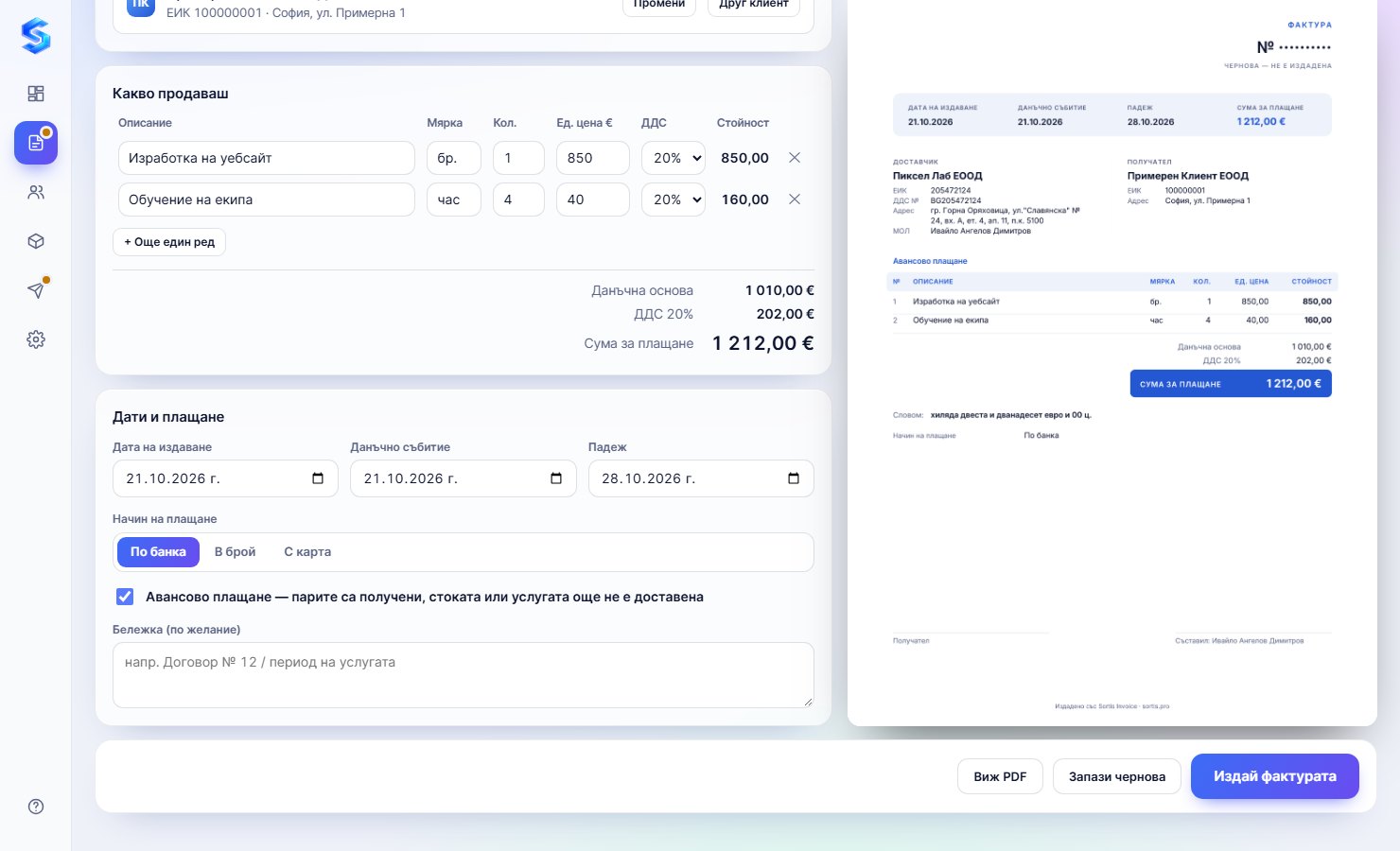Click 'Запази чернова' button
Viewport: 1400px width, 851px height.
(x=1117, y=776)
